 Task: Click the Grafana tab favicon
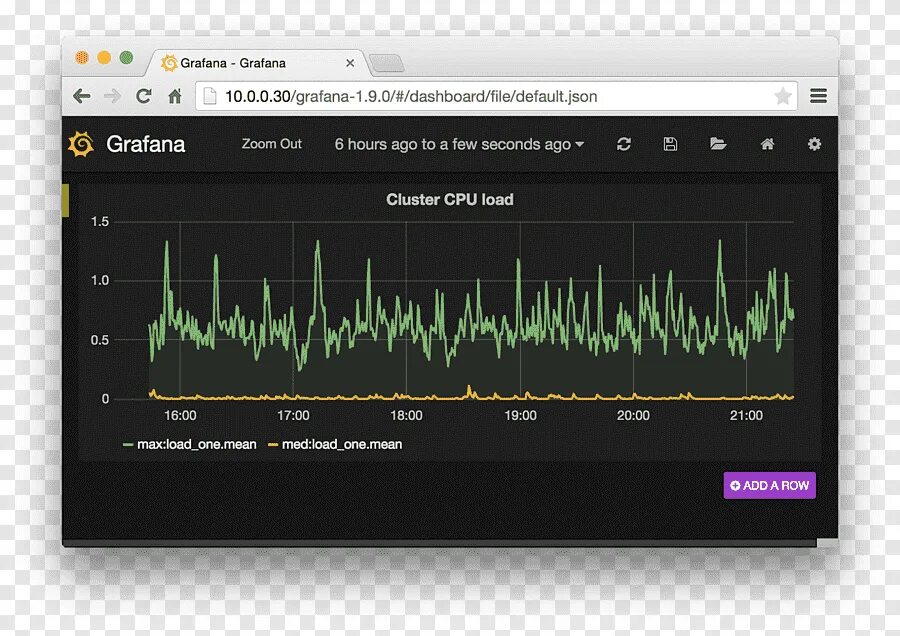point(169,63)
